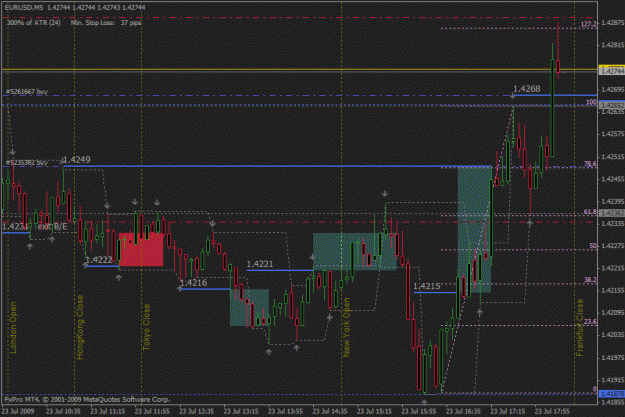Click the 1.4215 level label

click(427, 286)
